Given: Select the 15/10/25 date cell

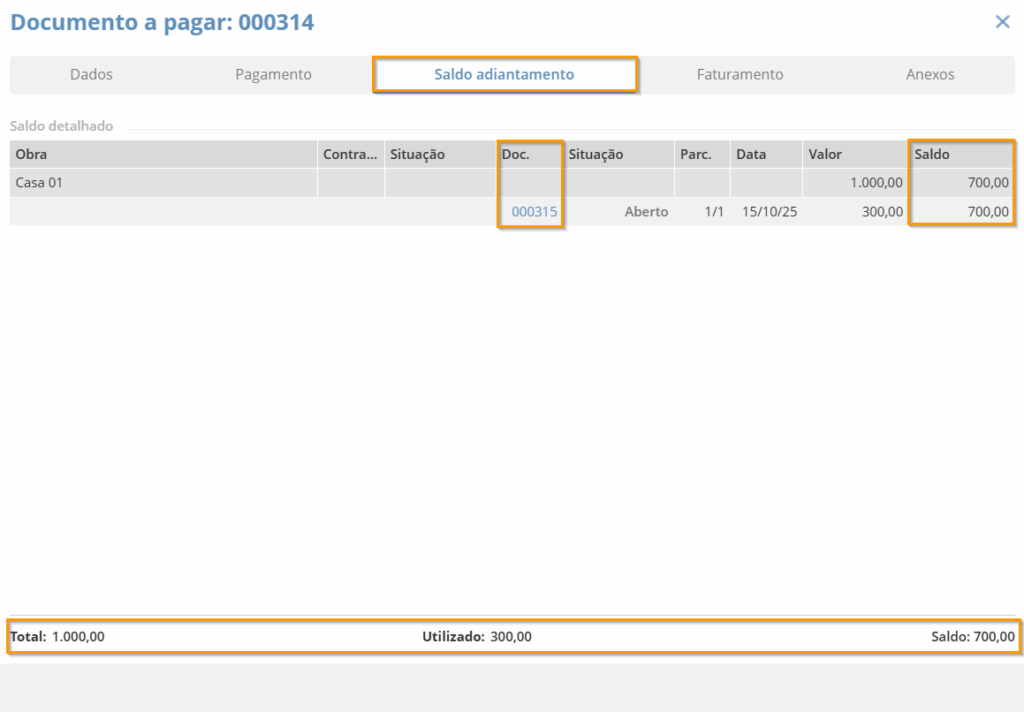Looking at the screenshot, I should point(769,212).
